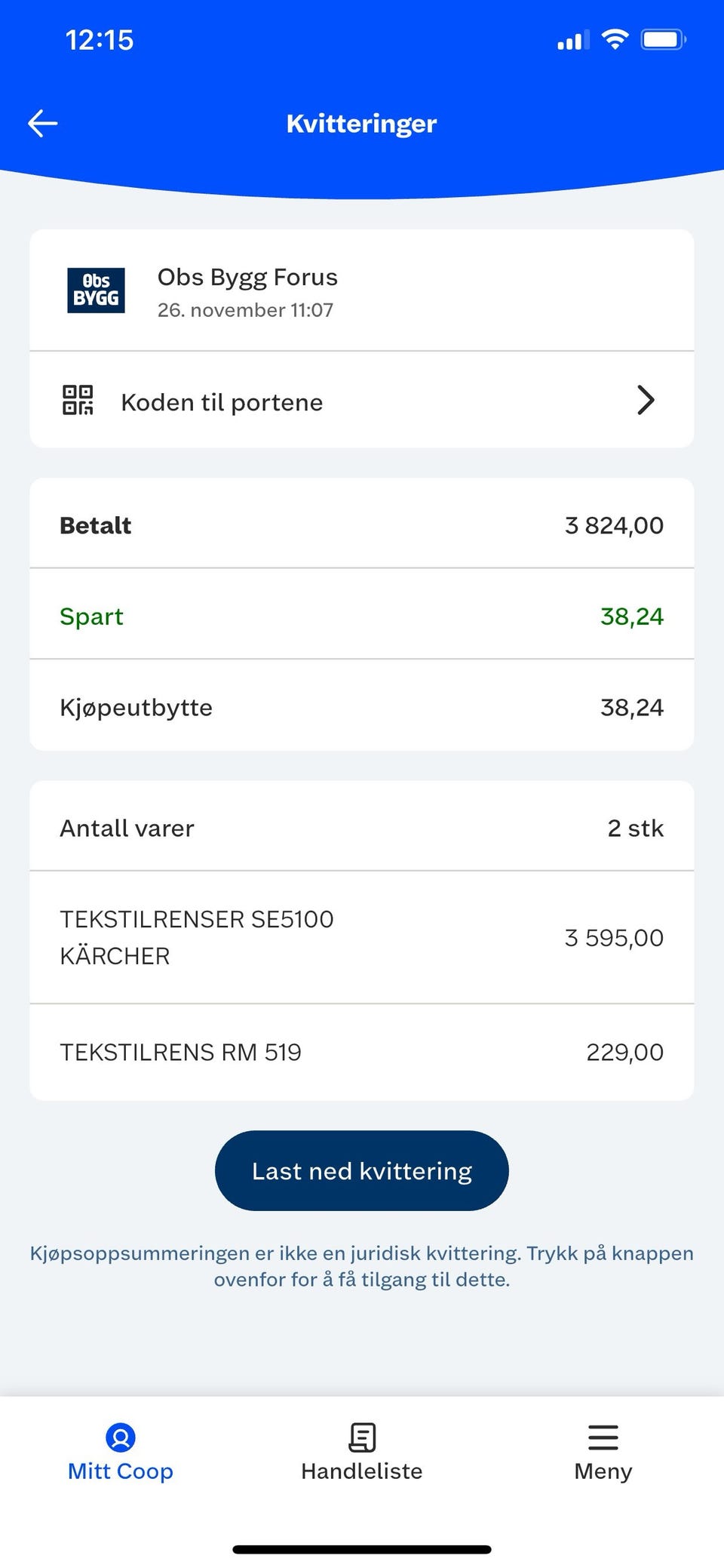Select the Koden til portene row
Screen dimensions: 724x1568
(362, 400)
